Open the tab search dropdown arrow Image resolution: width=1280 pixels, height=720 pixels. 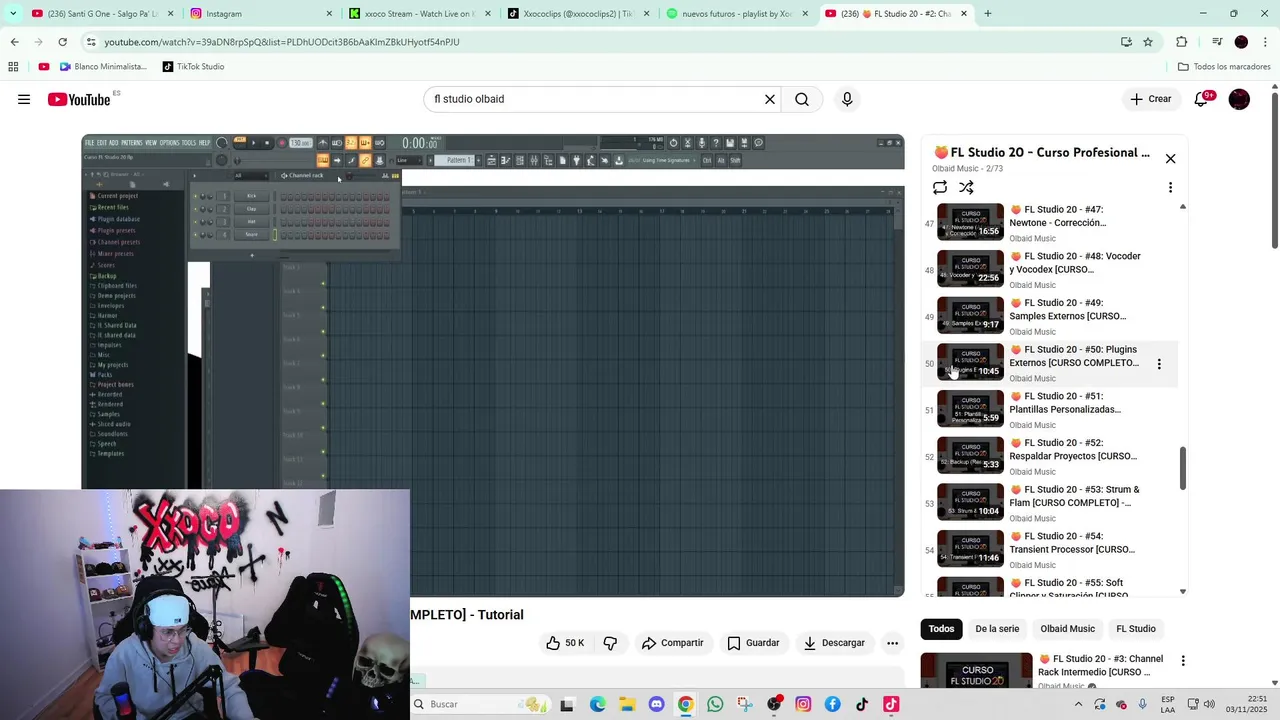(x=14, y=14)
